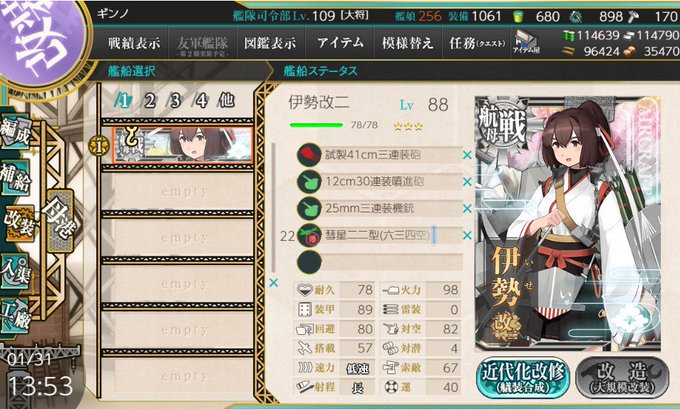Remove the 試製41cm三連装砲 equipment
The width and height of the screenshot is (680, 409).
point(467,155)
